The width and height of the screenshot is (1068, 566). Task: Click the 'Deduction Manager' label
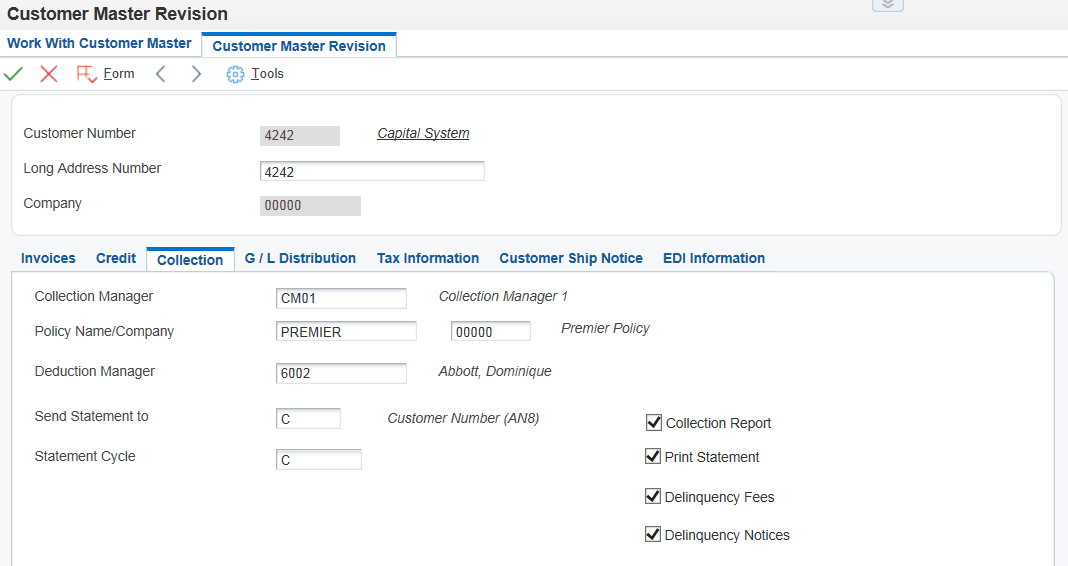[95, 371]
